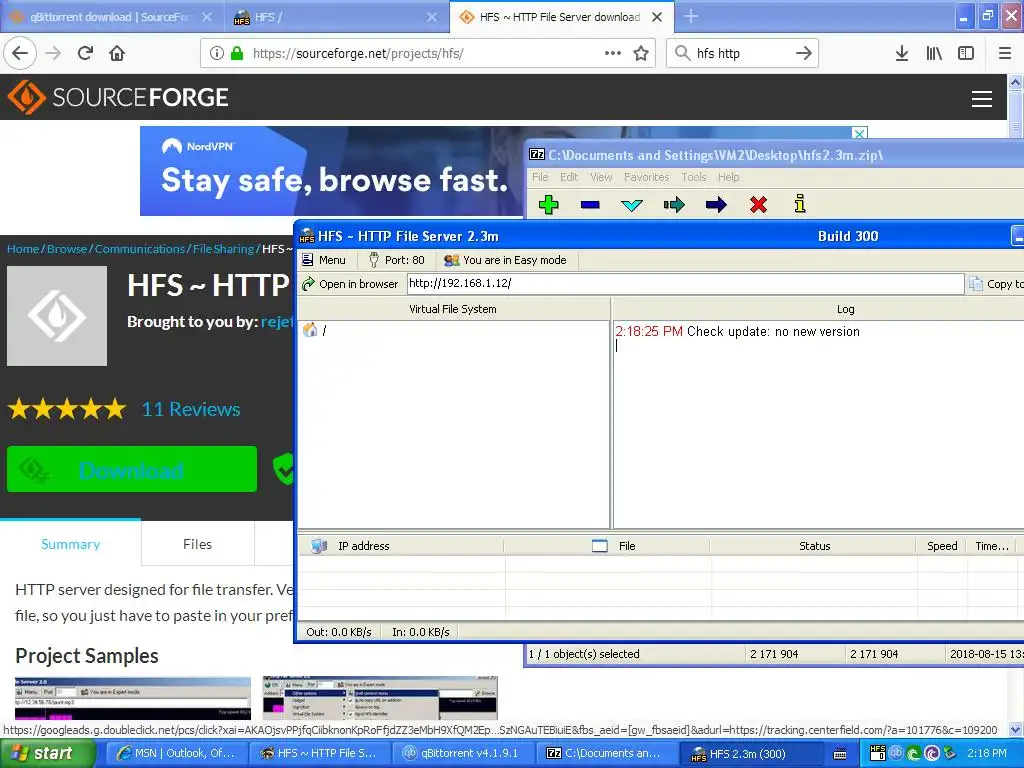Open the 7-Zip Favorites menu
Image resolution: width=1024 pixels, height=768 pixels.
pyautogui.click(x=647, y=177)
